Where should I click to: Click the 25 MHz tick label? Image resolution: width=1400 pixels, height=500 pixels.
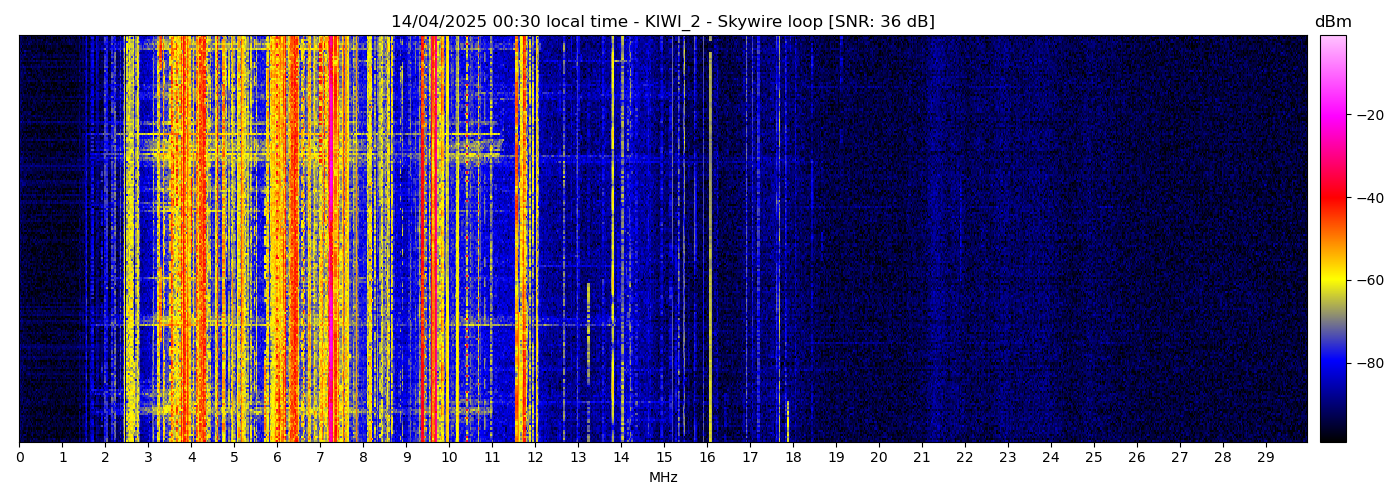(1094, 457)
